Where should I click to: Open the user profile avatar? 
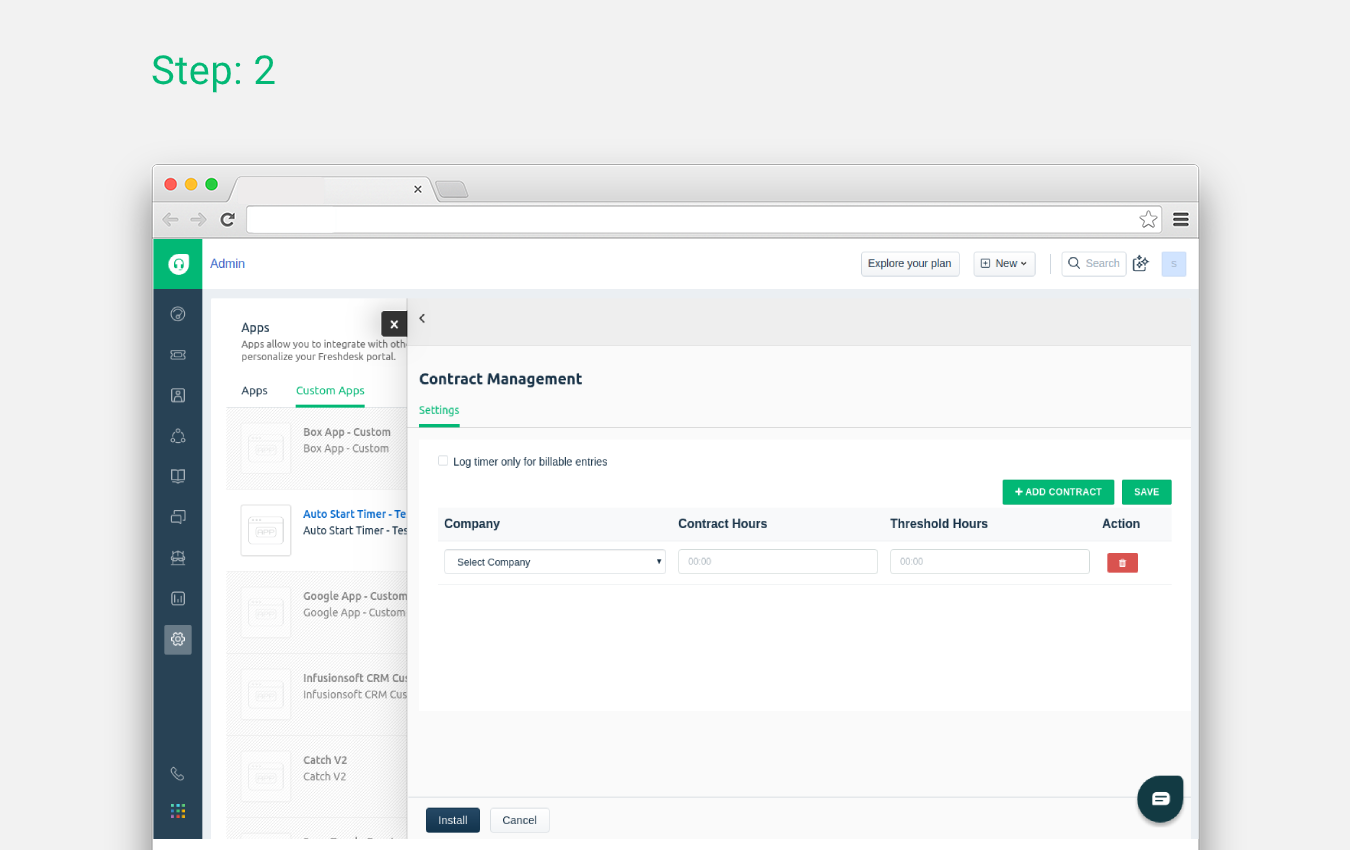pos(1174,264)
